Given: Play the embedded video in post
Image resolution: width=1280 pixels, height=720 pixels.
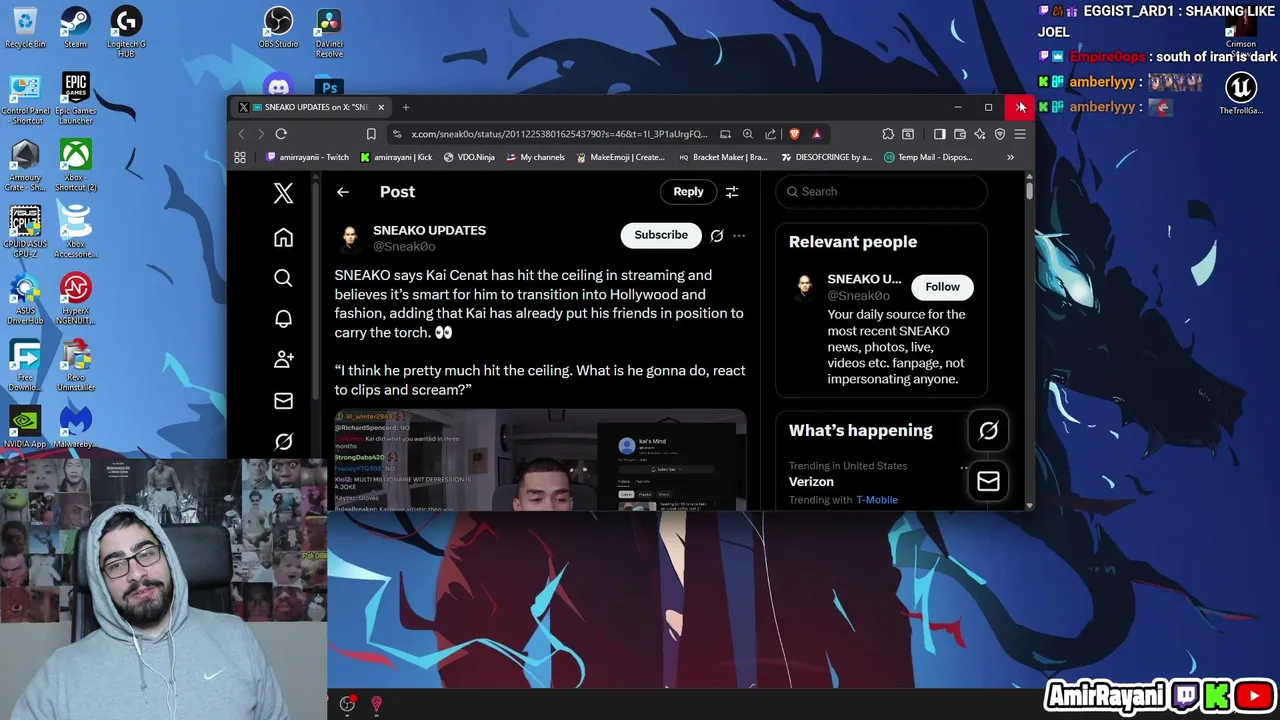Looking at the screenshot, I should tap(540, 460).
